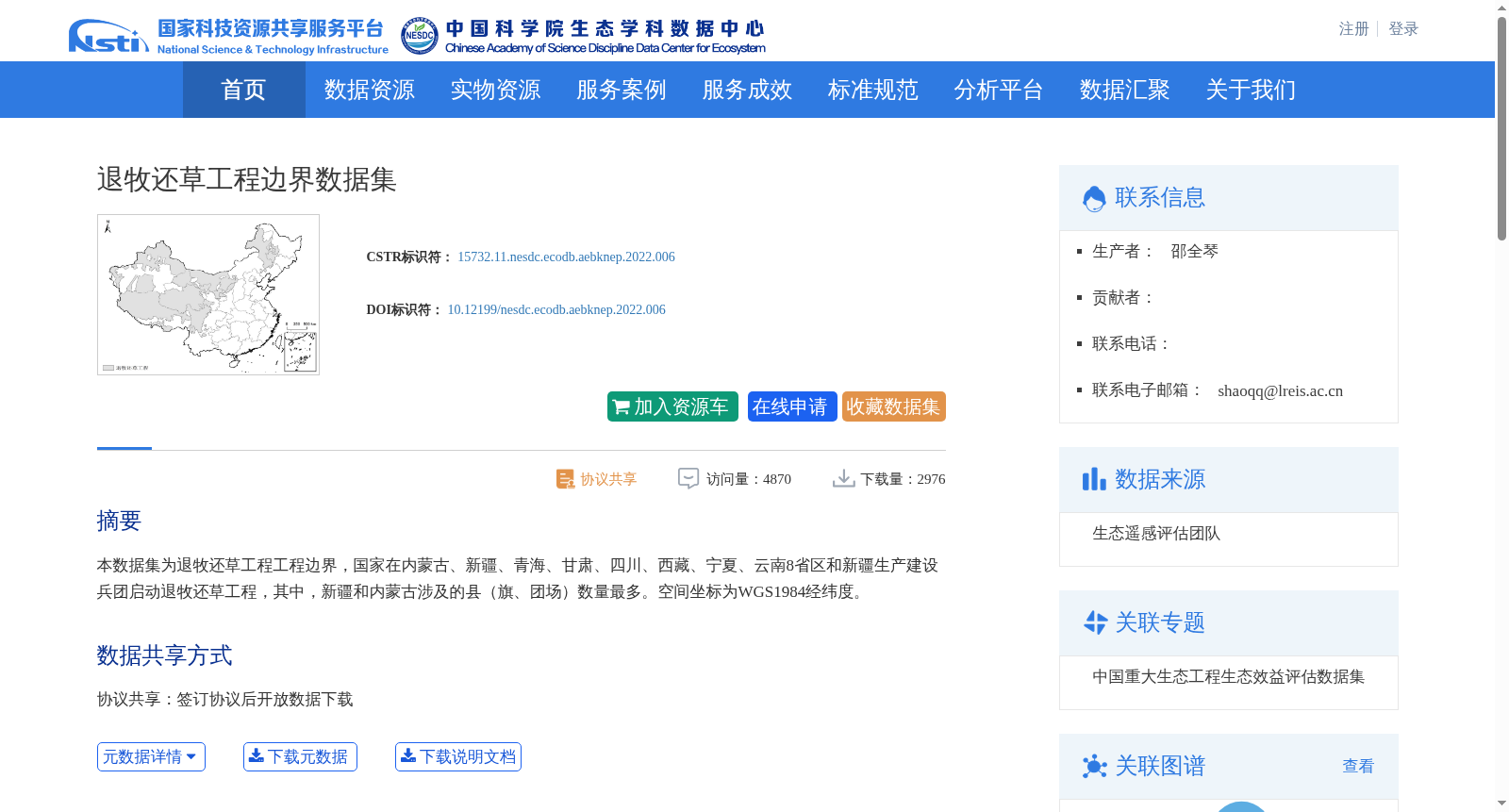
Task: Open 中国重大生态工程生态效益评估数据集 related topic
Action: click(x=1228, y=676)
